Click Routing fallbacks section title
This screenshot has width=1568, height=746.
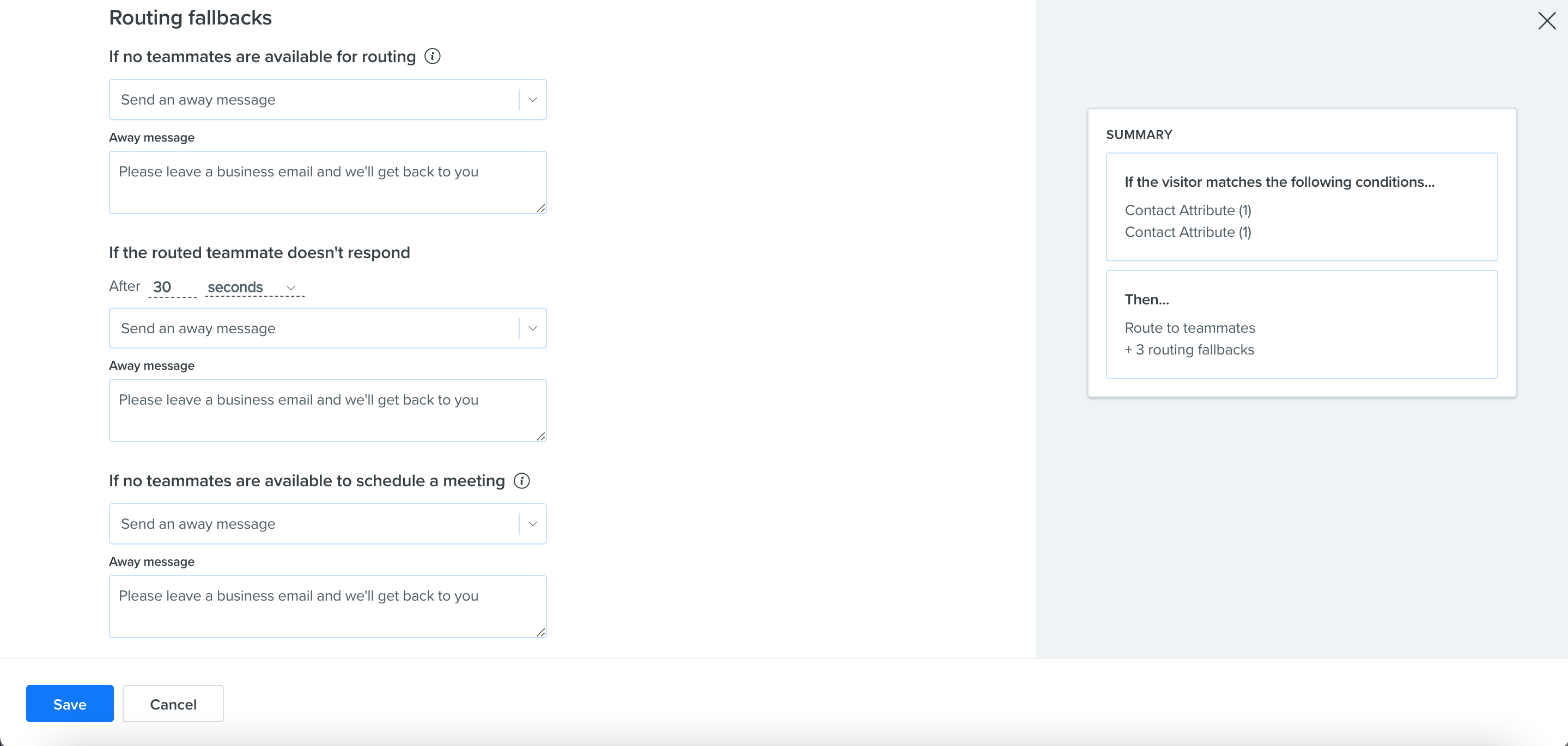[x=191, y=19]
